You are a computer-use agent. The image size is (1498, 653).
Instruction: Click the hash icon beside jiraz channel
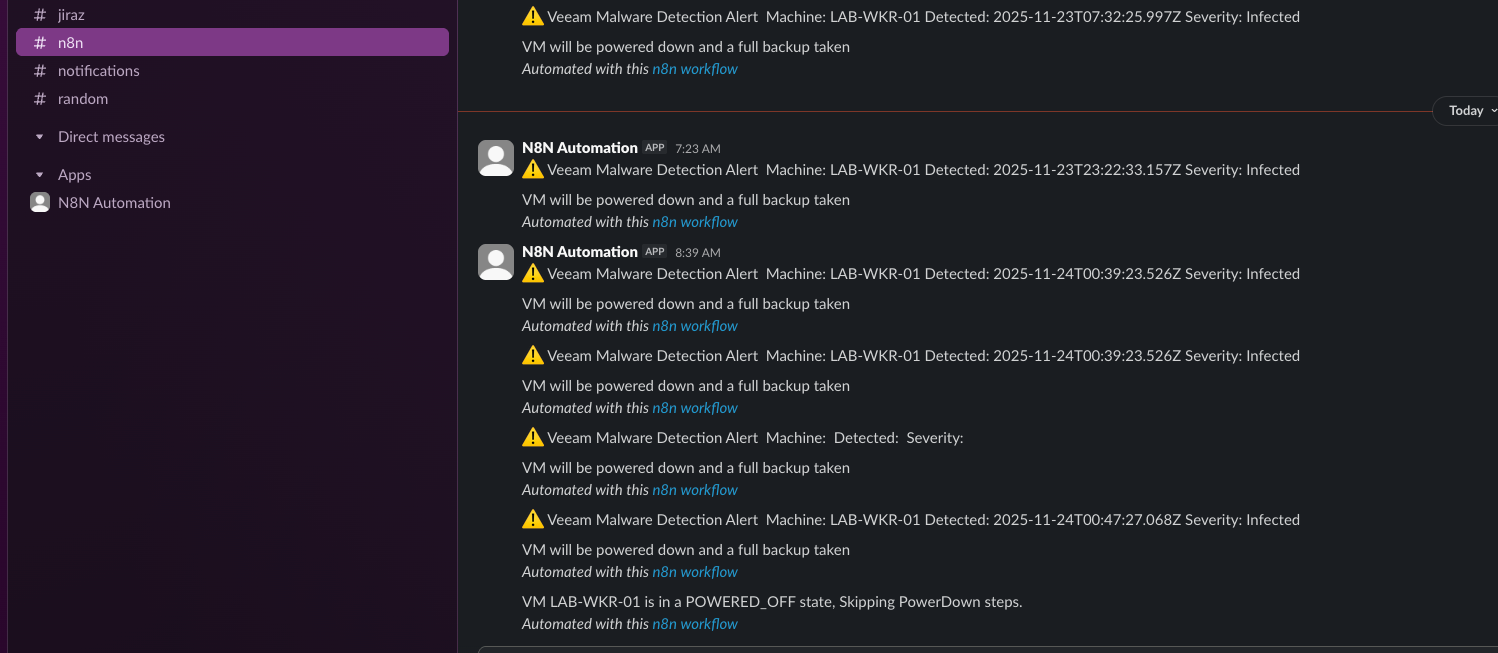40,15
